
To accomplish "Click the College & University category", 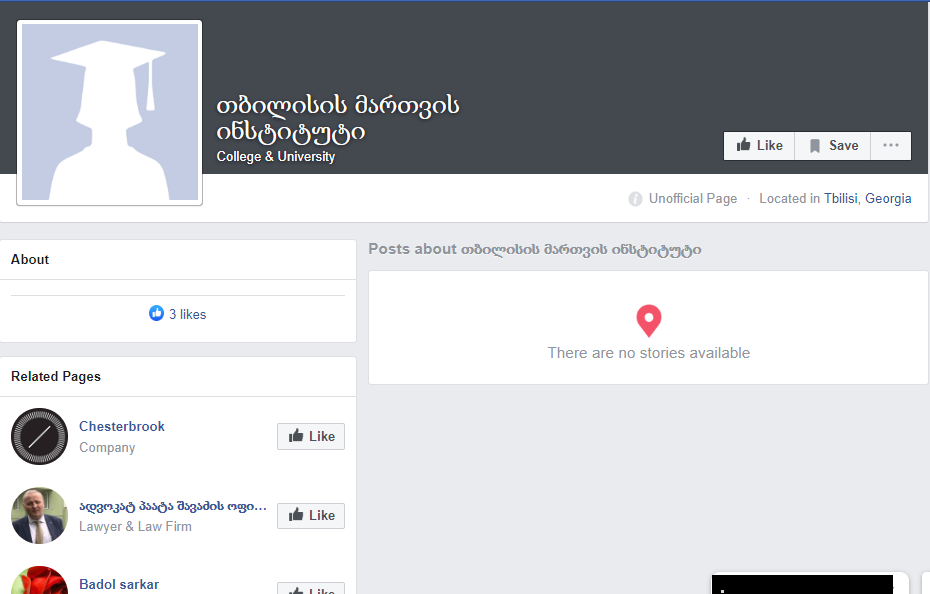I will point(276,157).
